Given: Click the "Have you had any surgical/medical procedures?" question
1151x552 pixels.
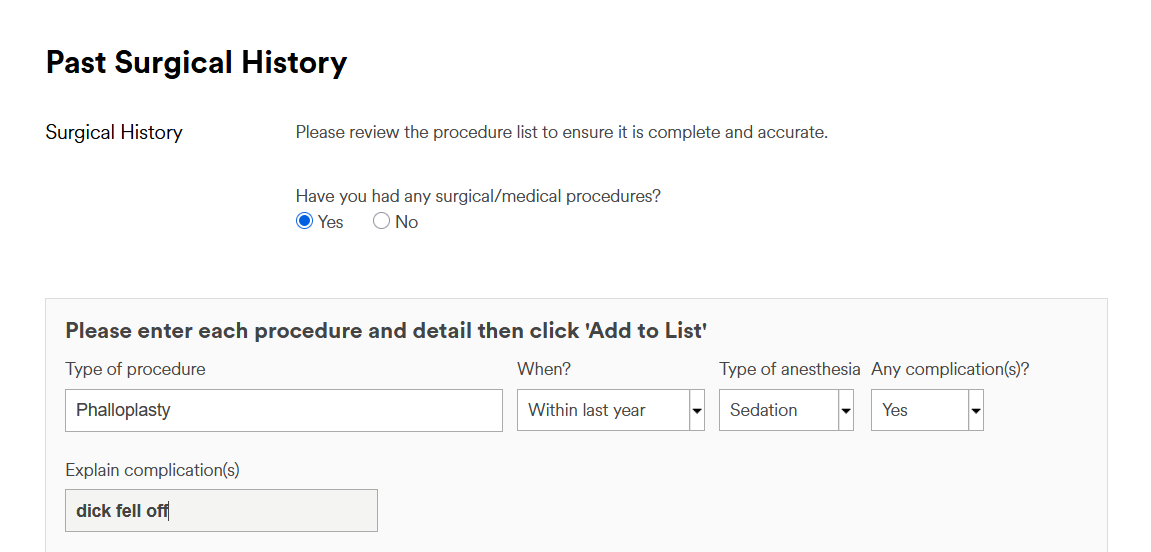Looking at the screenshot, I should point(478,196).
